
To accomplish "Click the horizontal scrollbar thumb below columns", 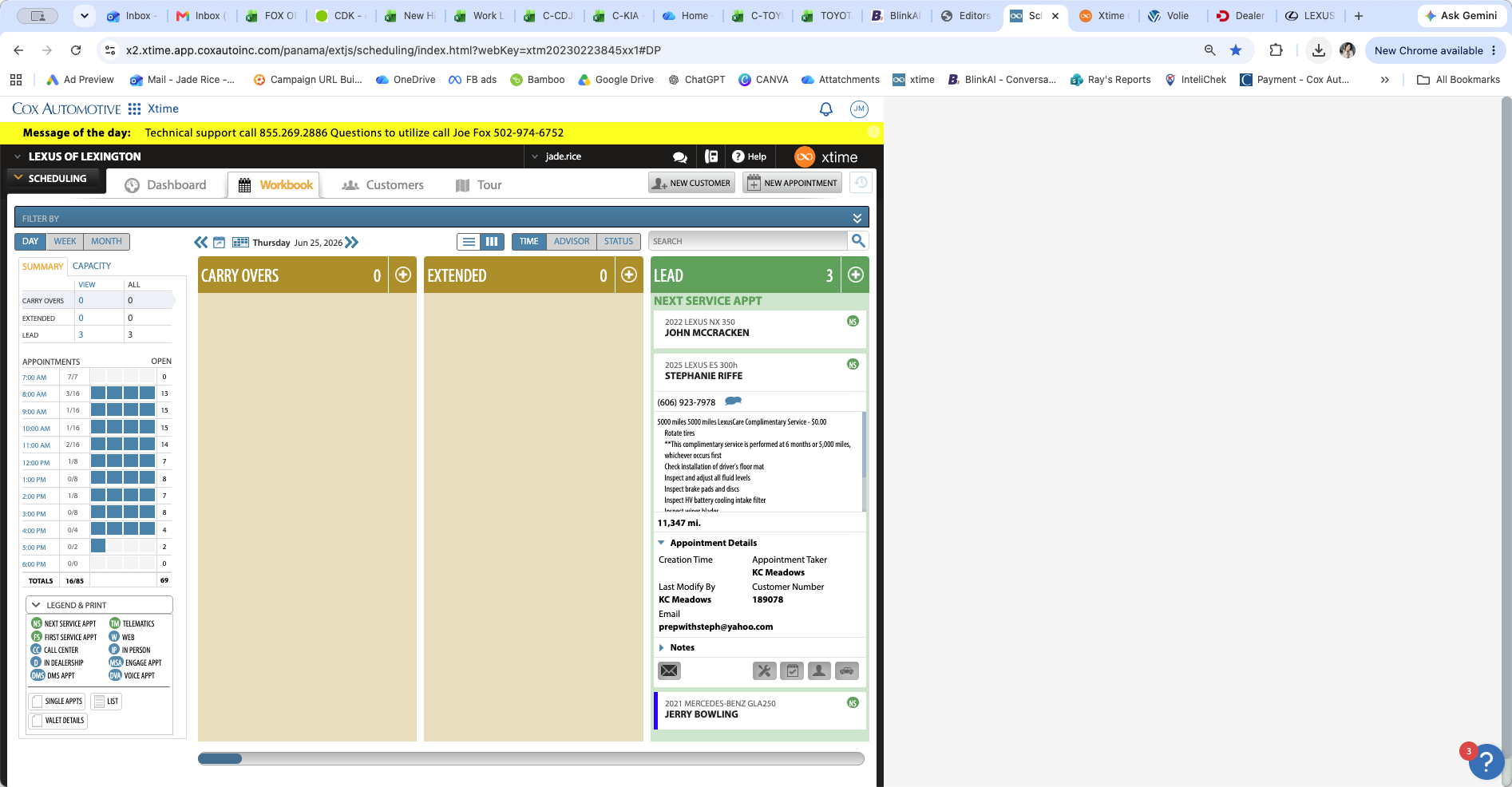I will [220, 758].
